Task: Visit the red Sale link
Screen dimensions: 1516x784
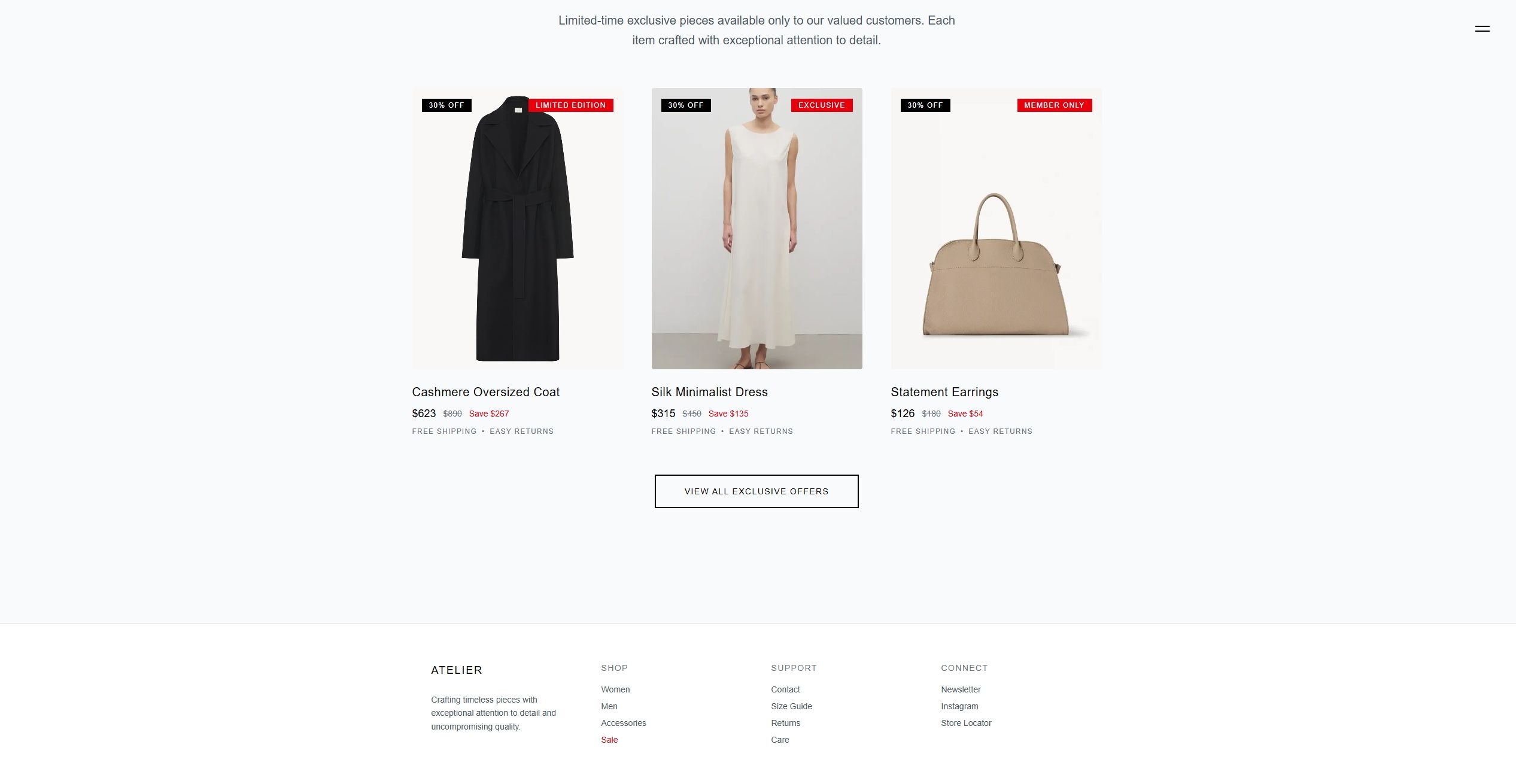Action: 609,740
